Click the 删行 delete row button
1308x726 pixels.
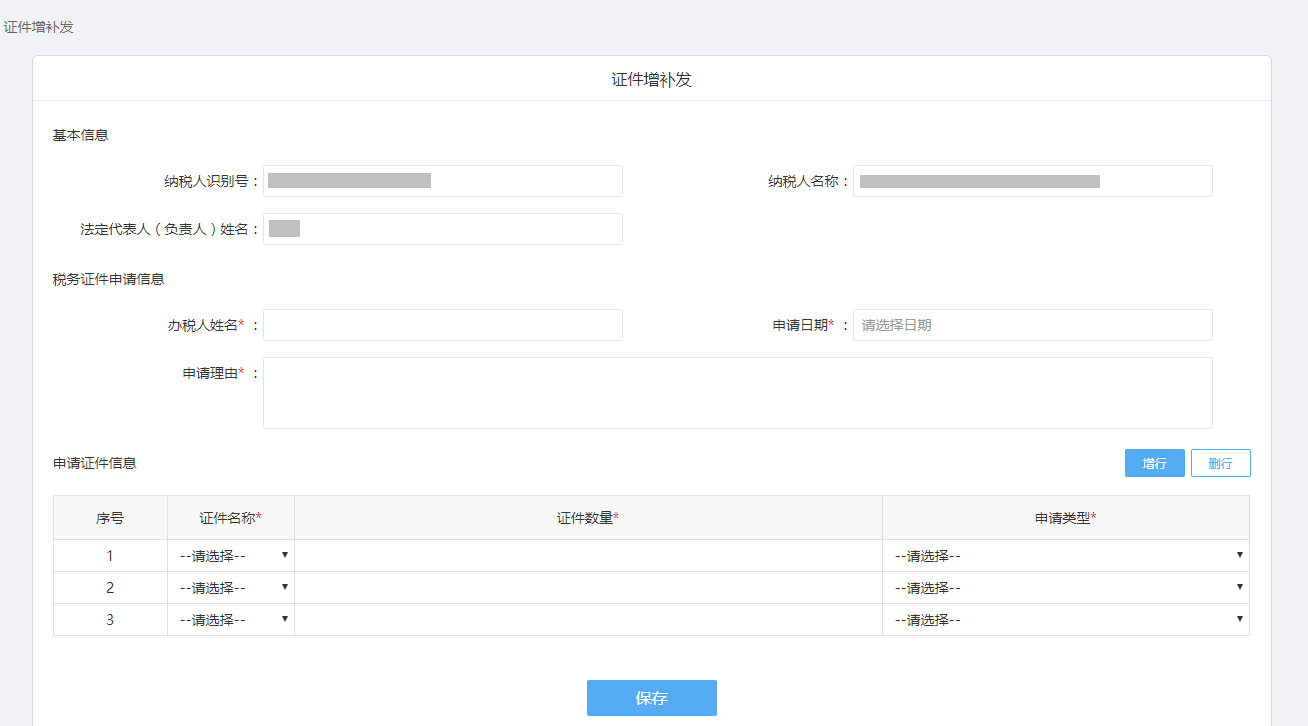tap(1220, 463)
